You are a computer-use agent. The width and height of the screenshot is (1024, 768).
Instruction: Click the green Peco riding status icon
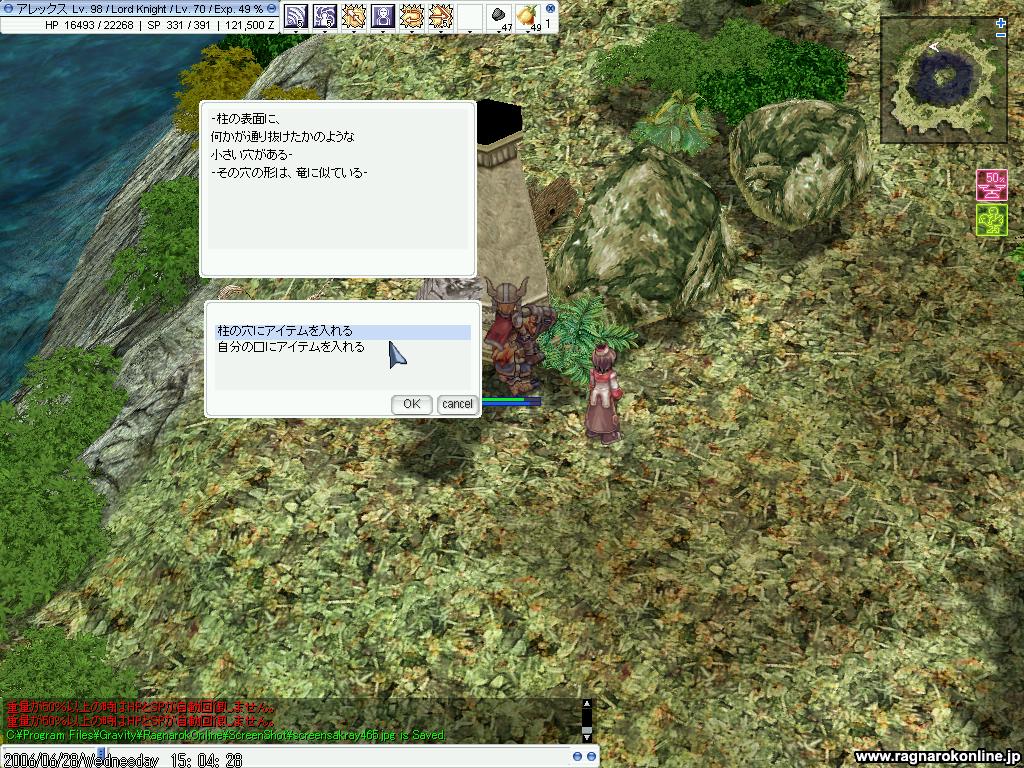coord(990,220)
